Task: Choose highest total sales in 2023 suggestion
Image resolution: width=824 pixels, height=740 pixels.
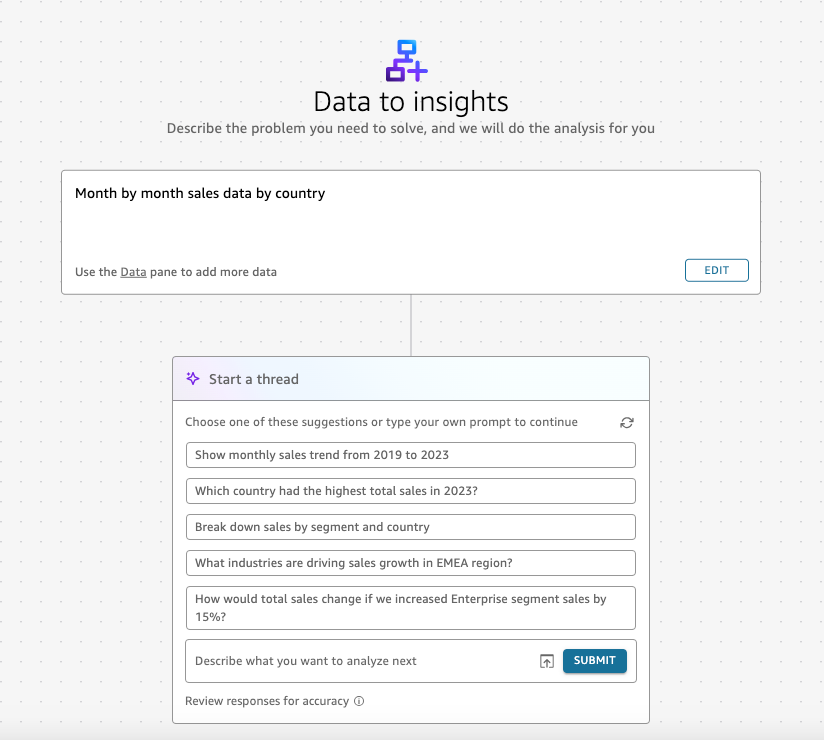Action: pyautogui.click(x=410, y=491)
